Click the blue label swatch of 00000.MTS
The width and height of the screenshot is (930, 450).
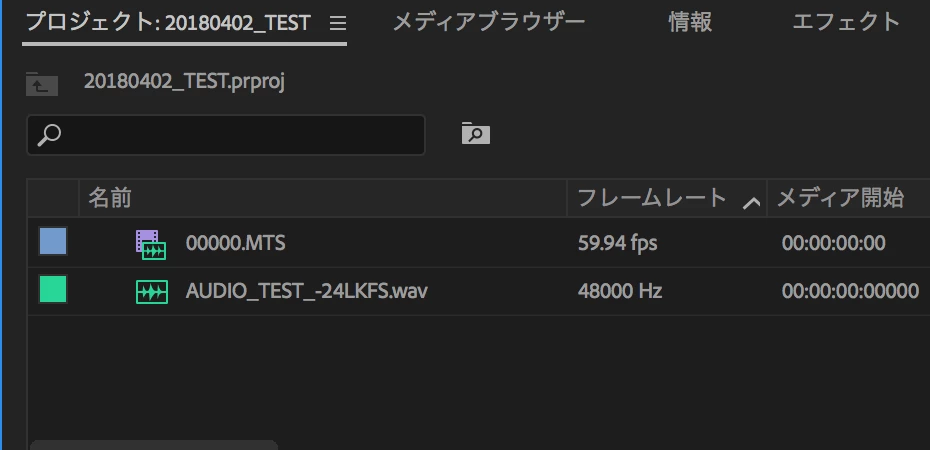click(53, 241)
